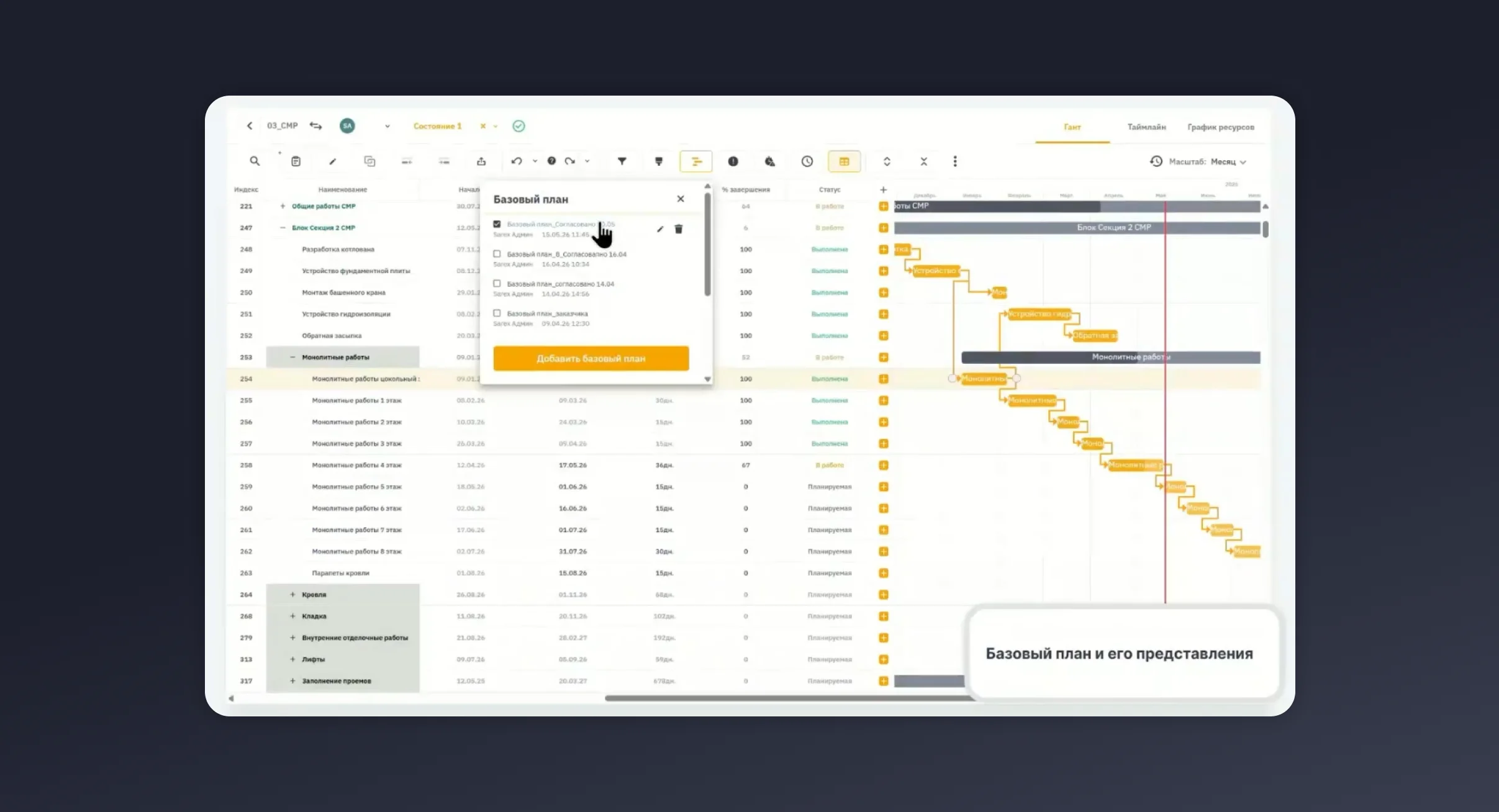Click the Блок Секция 2 СМР Gantt bar
1499x812 pixels.
(x=1077, y=228)
